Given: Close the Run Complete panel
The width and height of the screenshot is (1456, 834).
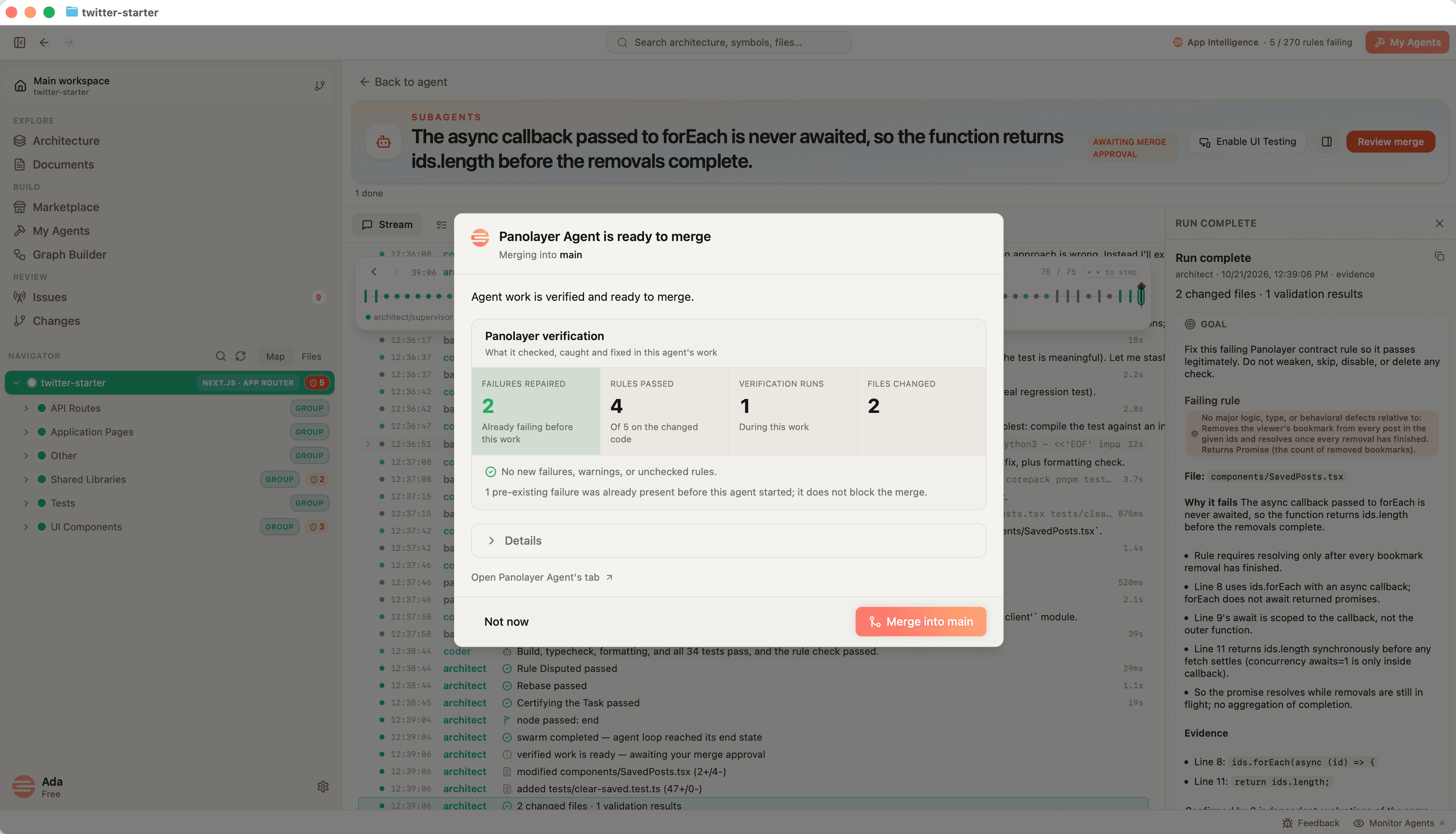Looking at the screenshot, I should (x=1439, y=223).
